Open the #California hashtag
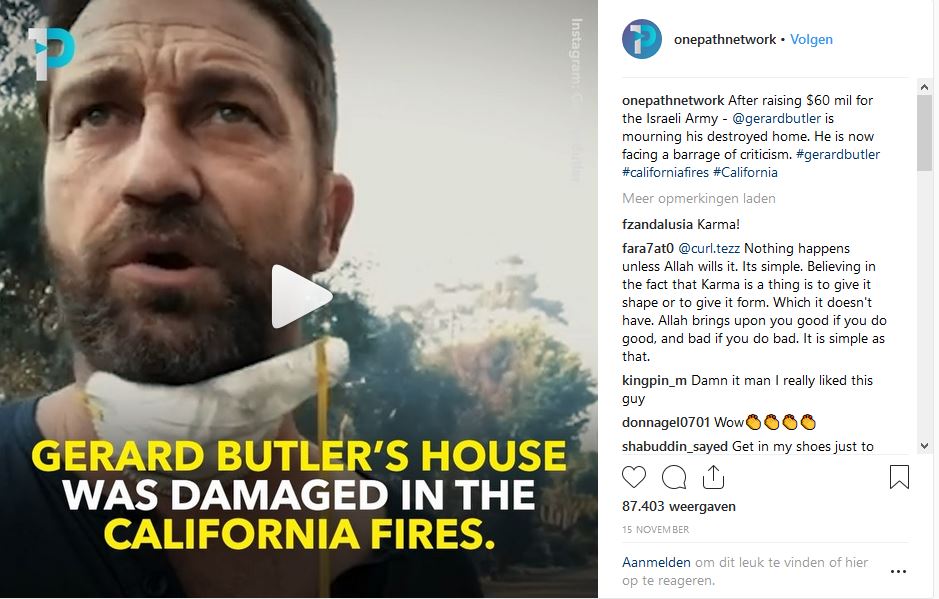Image resolution: width=939 pixels, height=599 pixels. [x=745, y=173]
